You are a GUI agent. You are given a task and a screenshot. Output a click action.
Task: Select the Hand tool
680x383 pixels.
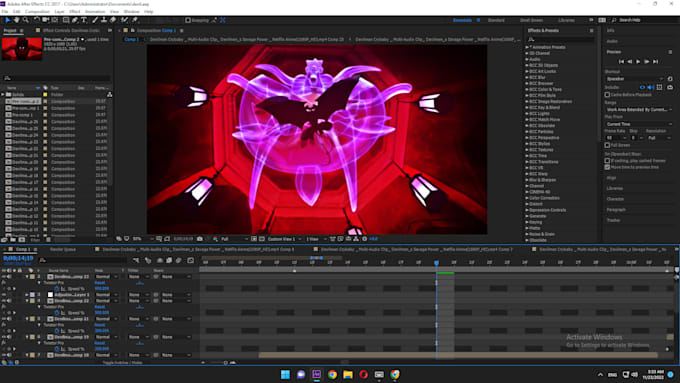click(x=16, y=20)
